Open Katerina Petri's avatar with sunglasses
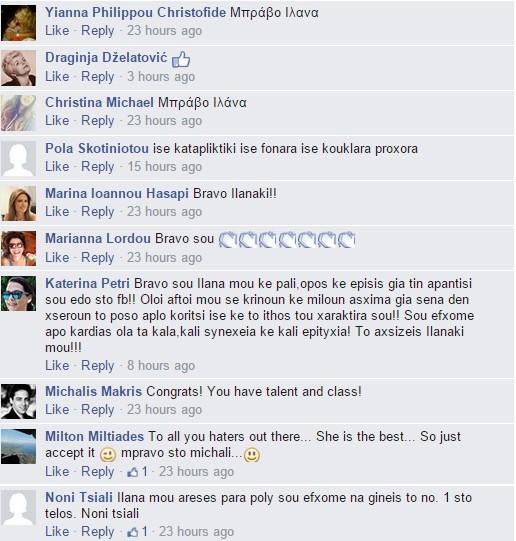 pos(19,294)
